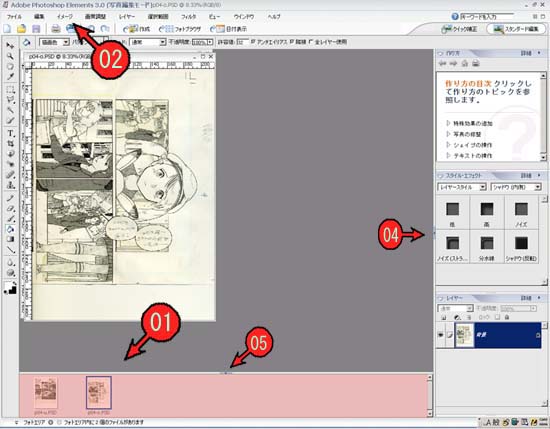Select the Type (T) tool
The height and width of the screenshot is (429, 550).
tap(10, 133)
